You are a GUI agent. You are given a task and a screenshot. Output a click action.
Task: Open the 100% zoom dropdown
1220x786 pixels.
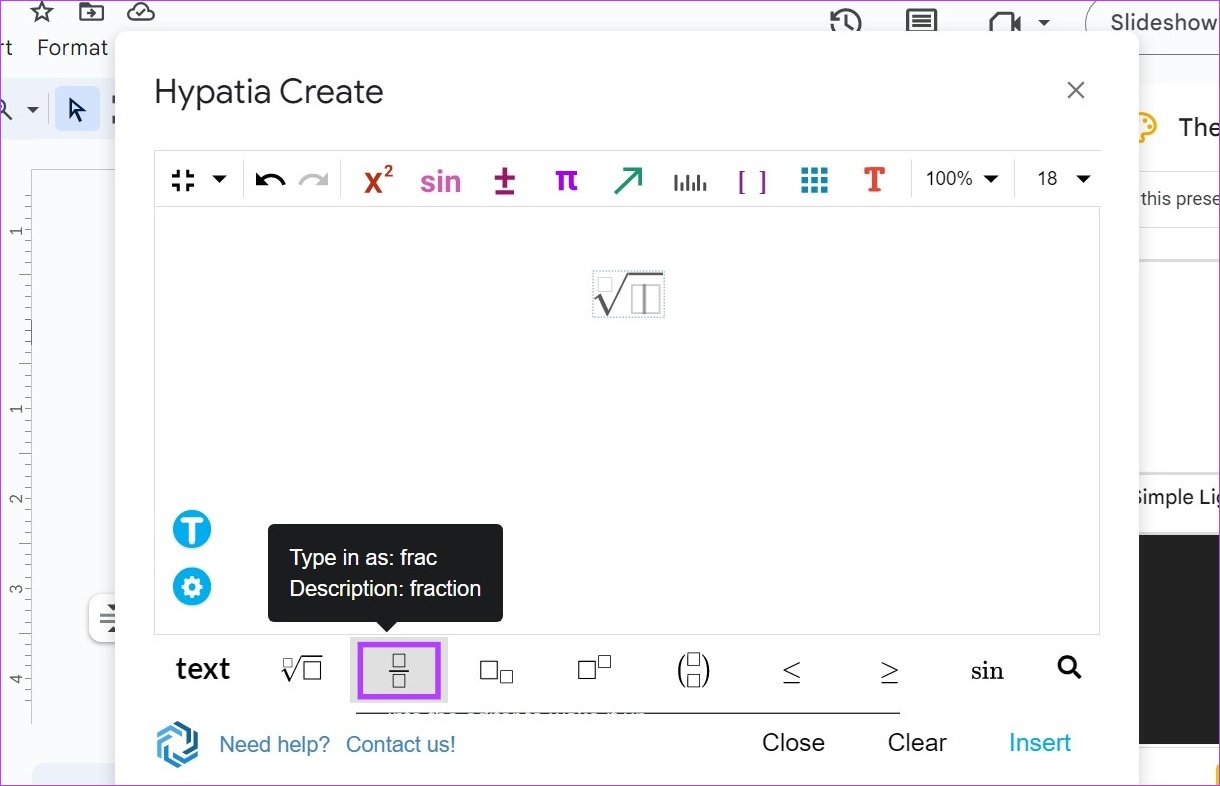pyautogui.click(x=961, y=179)
